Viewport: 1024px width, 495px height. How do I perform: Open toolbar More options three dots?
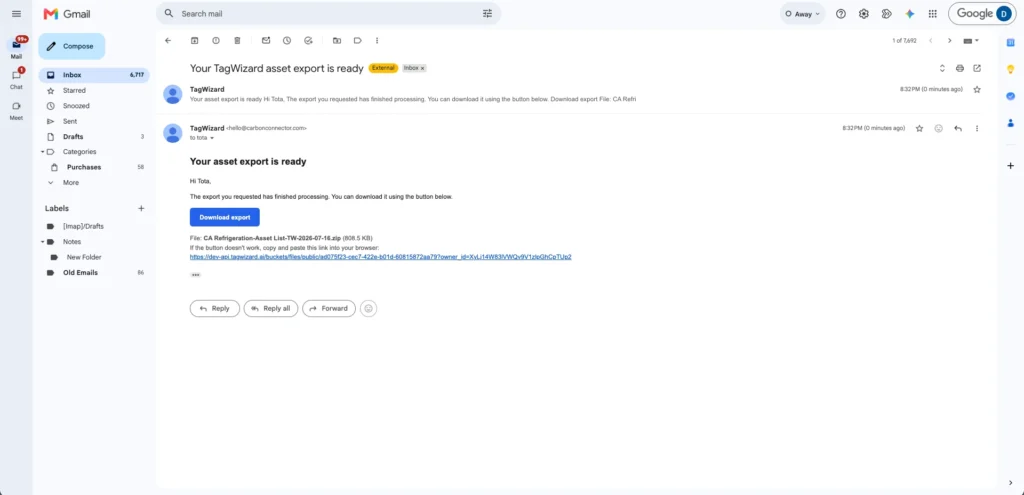[377, 40]
